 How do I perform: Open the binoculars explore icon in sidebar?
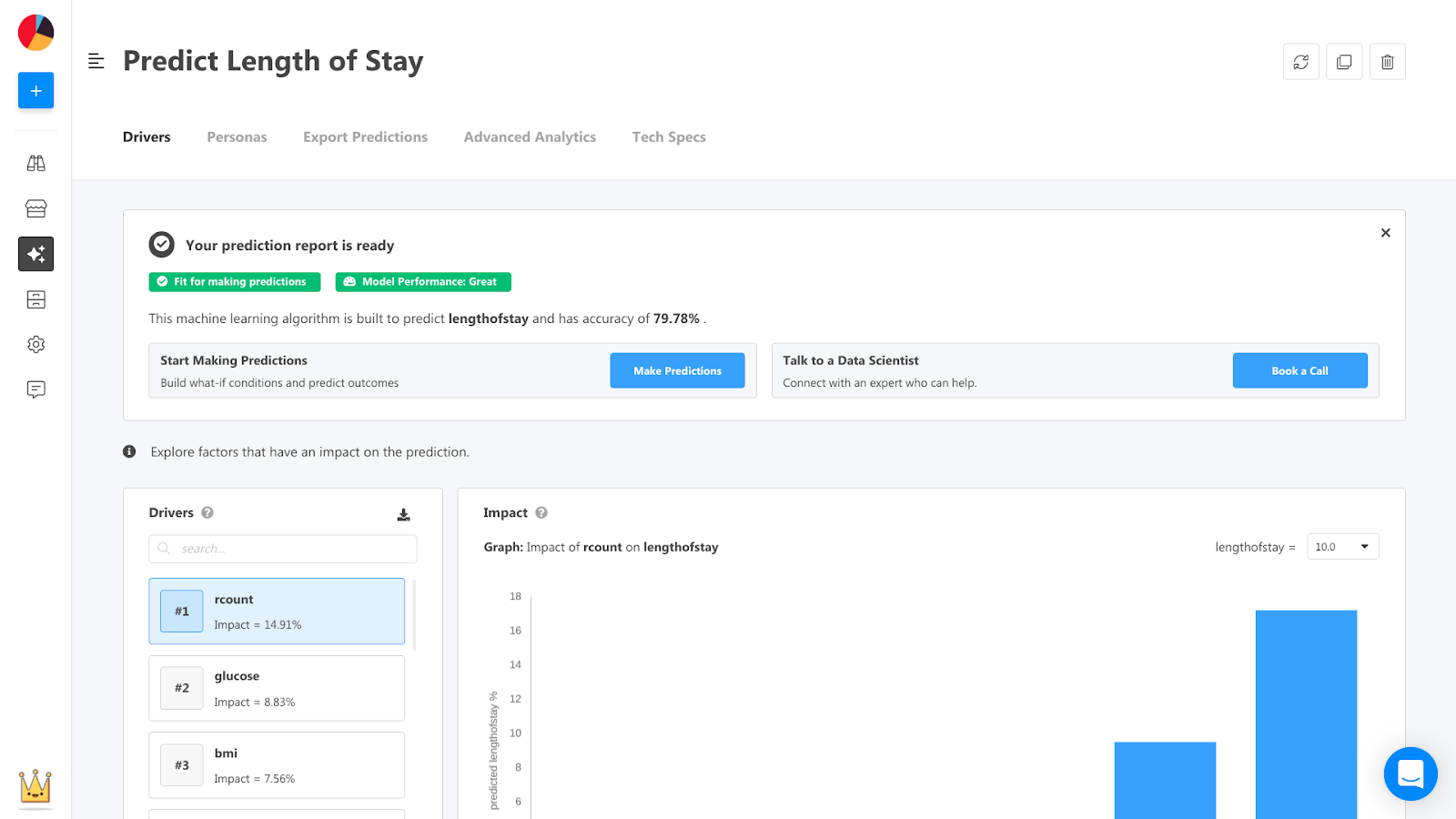tap(35, 163)
